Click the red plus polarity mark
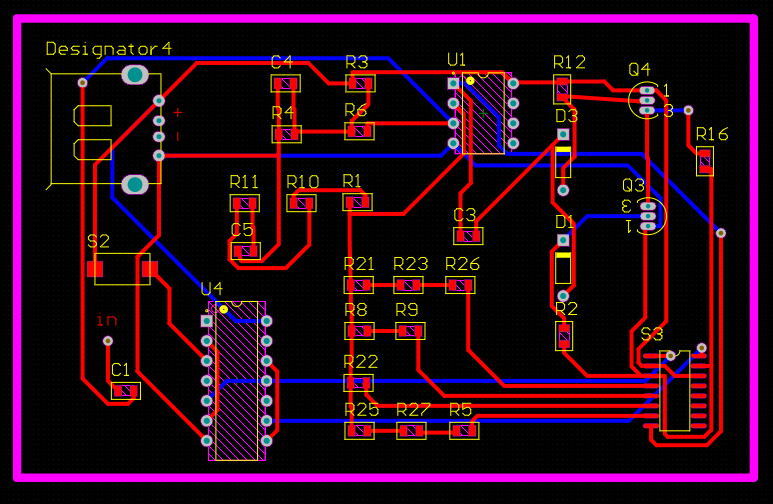The height and width of the screenshot is (504, 773). tap(177, 113)
